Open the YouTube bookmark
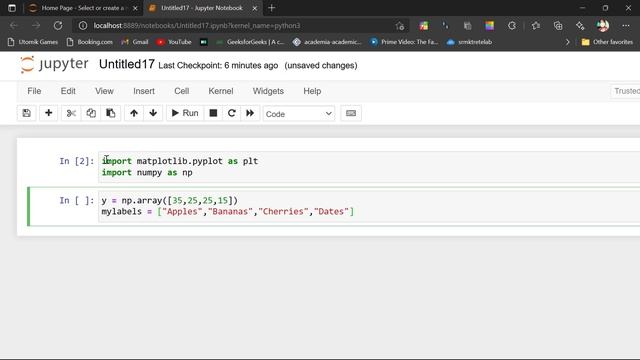The image size is (640, 360). (174, 42)
